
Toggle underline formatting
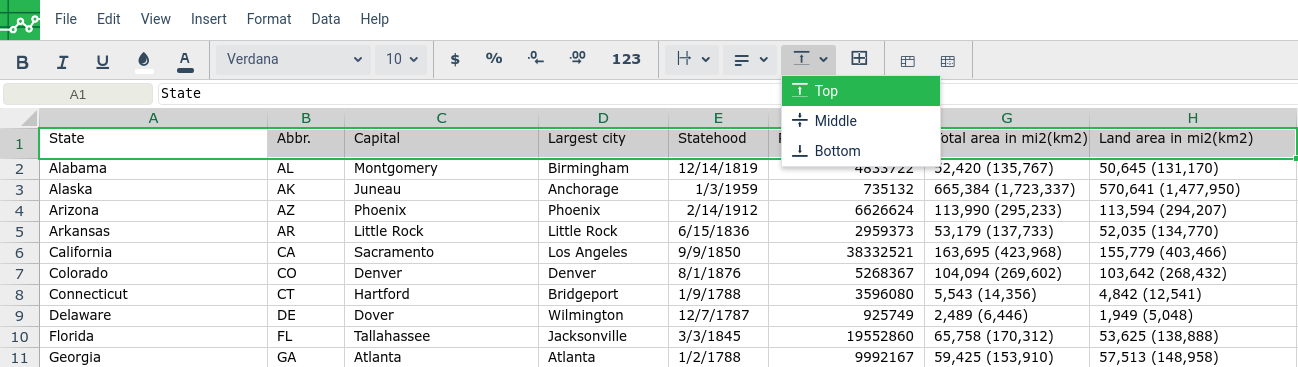click(102, 60)
